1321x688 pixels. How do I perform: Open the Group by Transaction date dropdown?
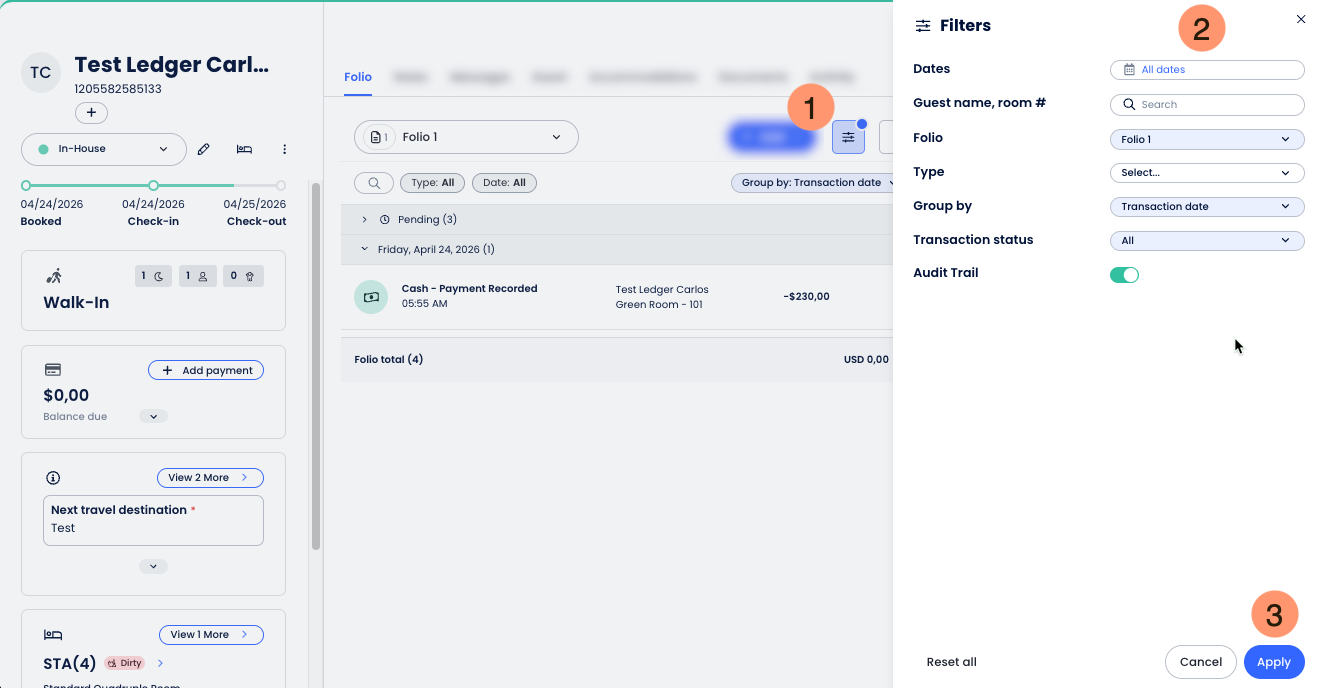coord(813,182)
